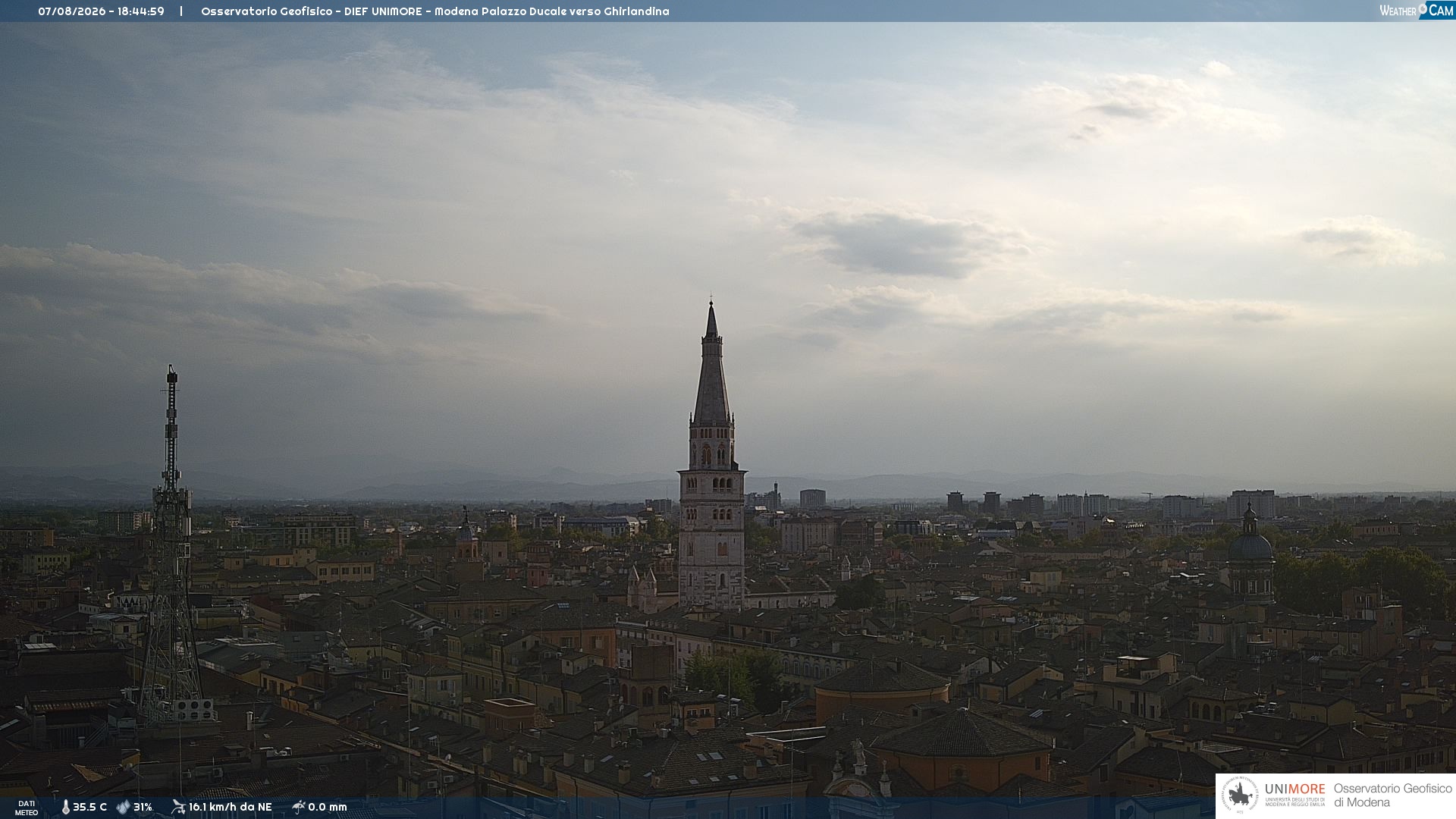Click the Osservatorio Geofisico di Modena caption

(1392, 795)
